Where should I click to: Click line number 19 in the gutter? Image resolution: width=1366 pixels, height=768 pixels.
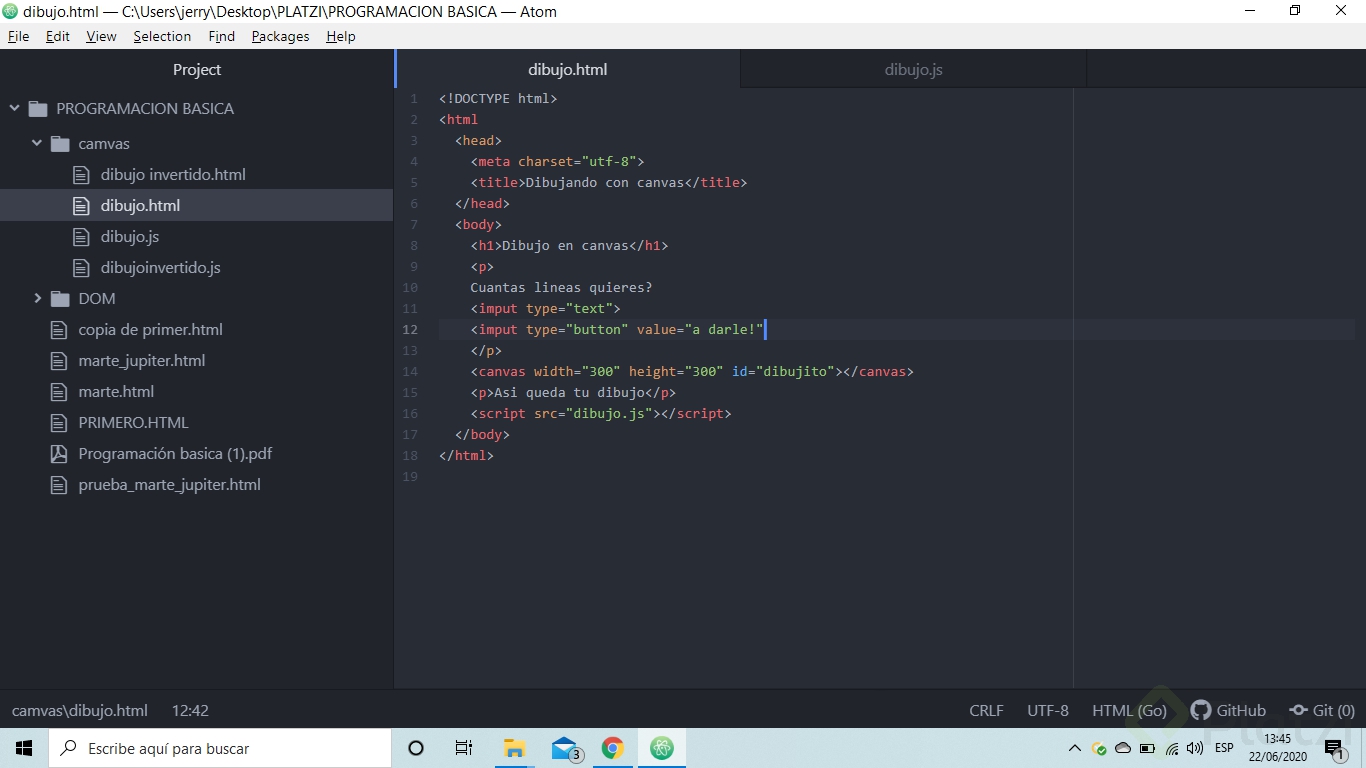[x=410, y=476]
